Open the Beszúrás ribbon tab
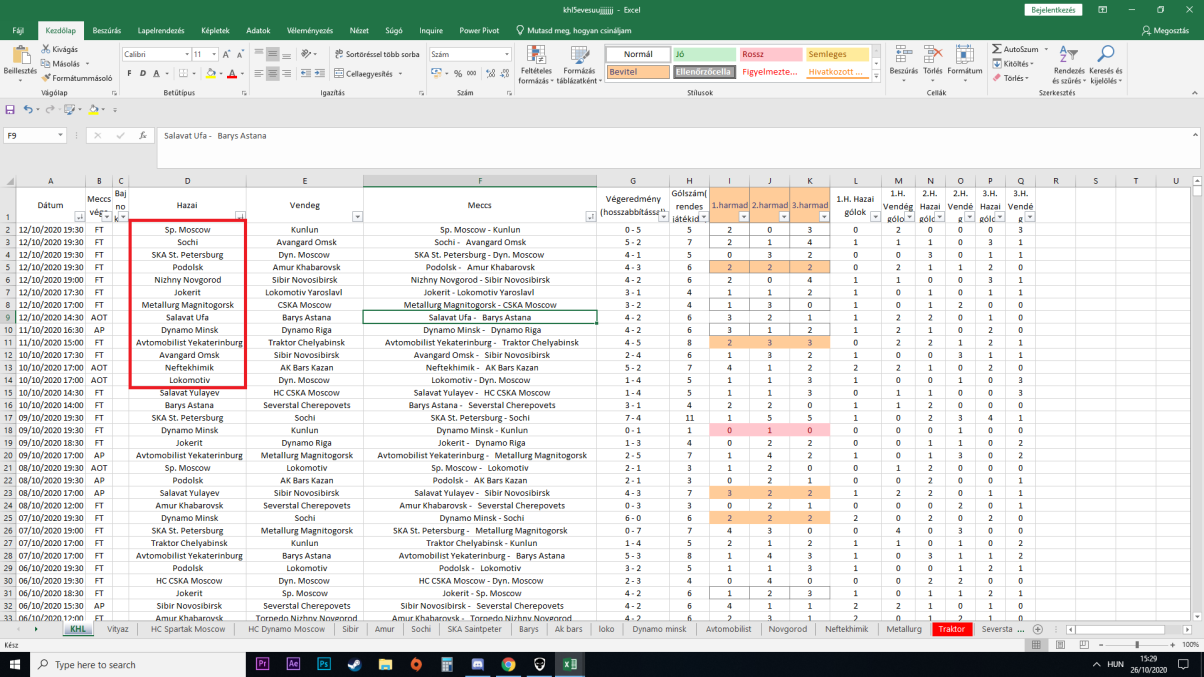 [107, 31]
